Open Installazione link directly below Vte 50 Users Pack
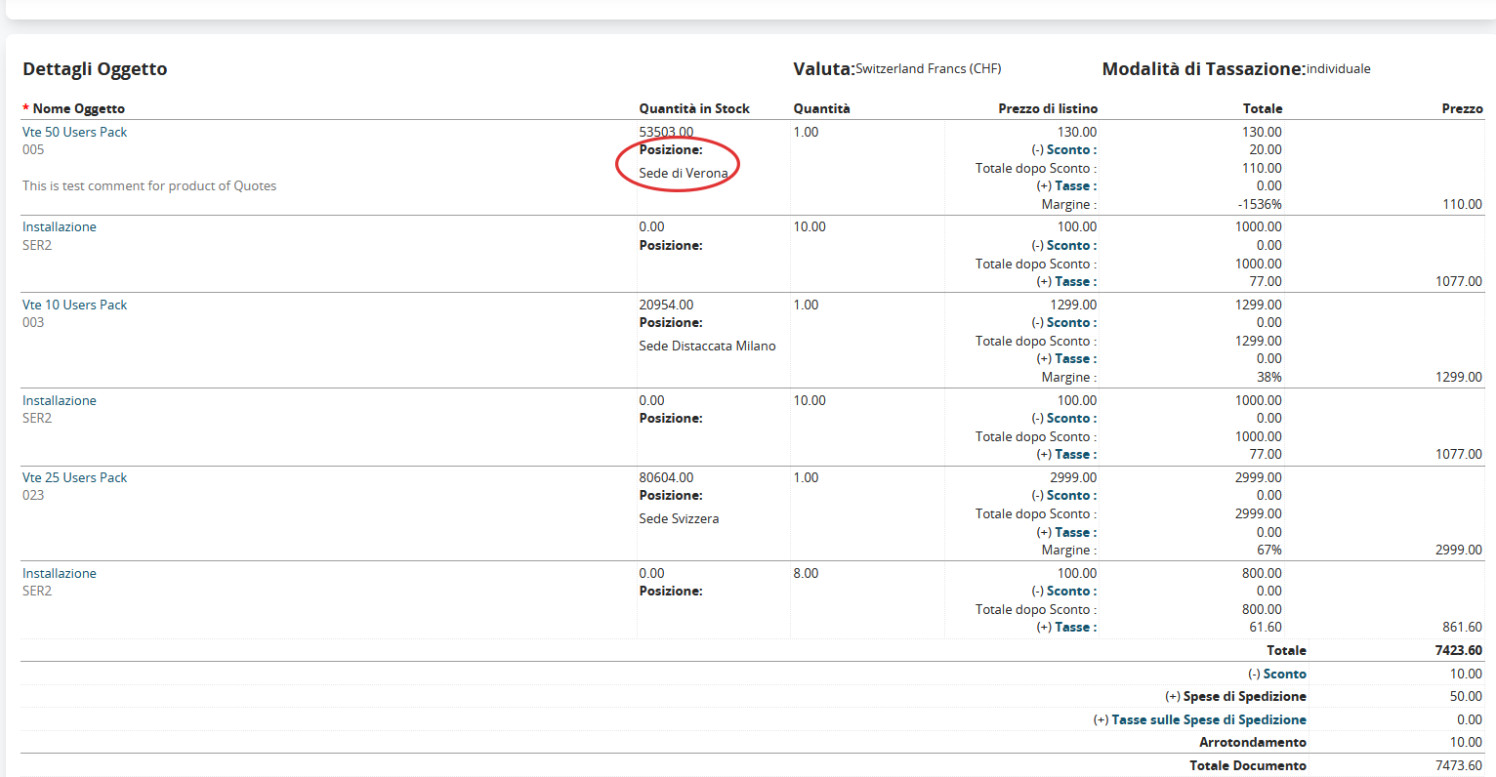1496x777 pixels. [59, 227]
